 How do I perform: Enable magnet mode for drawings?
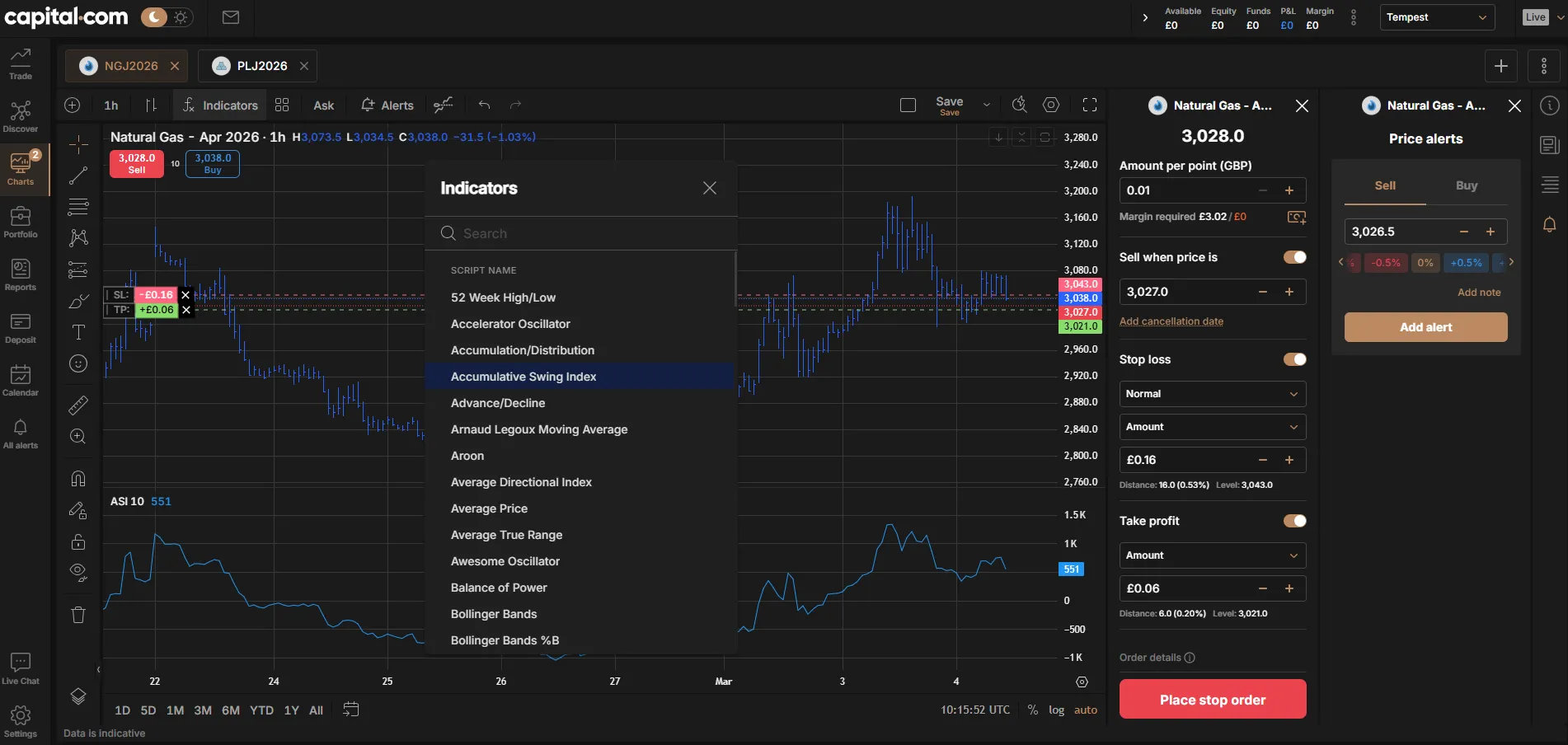click(x=78, y=479)
